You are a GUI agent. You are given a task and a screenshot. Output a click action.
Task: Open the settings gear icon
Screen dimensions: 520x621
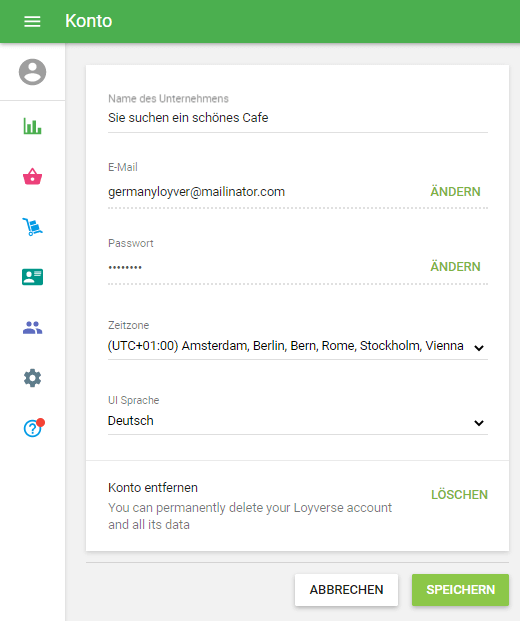pyautogui.click(x=32, y=378)
